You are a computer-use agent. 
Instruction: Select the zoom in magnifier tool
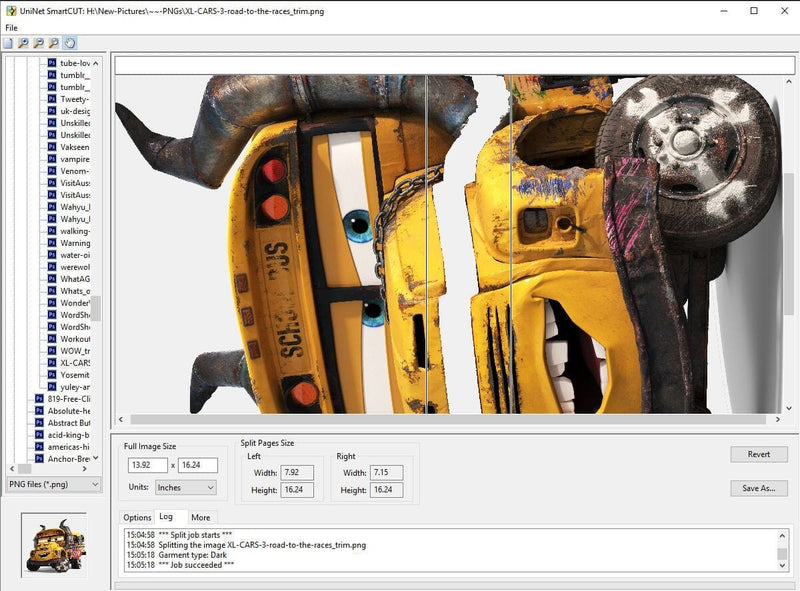click(x=25, y=43)
